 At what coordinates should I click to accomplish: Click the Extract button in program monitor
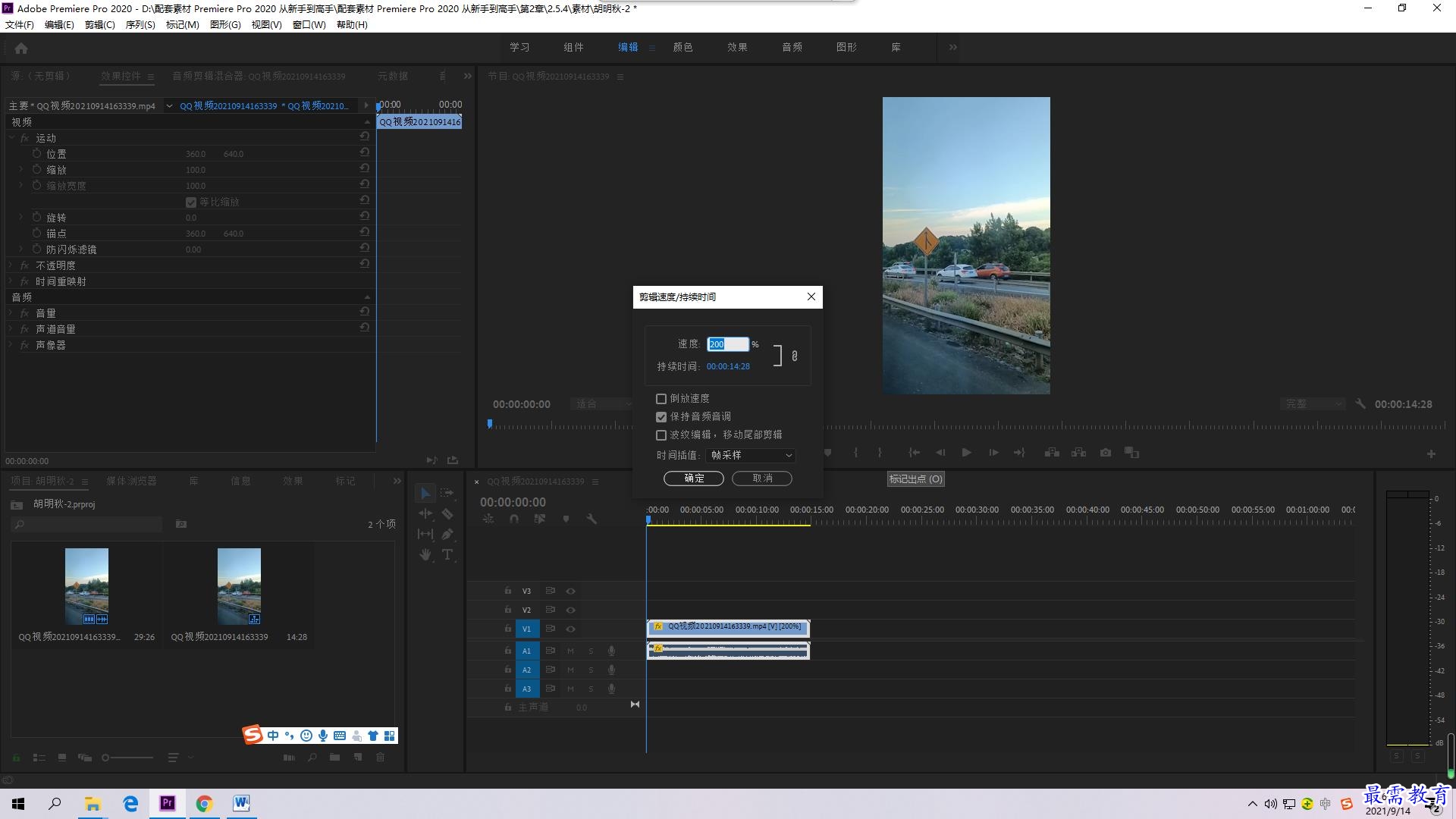[x=1078, y=453]
